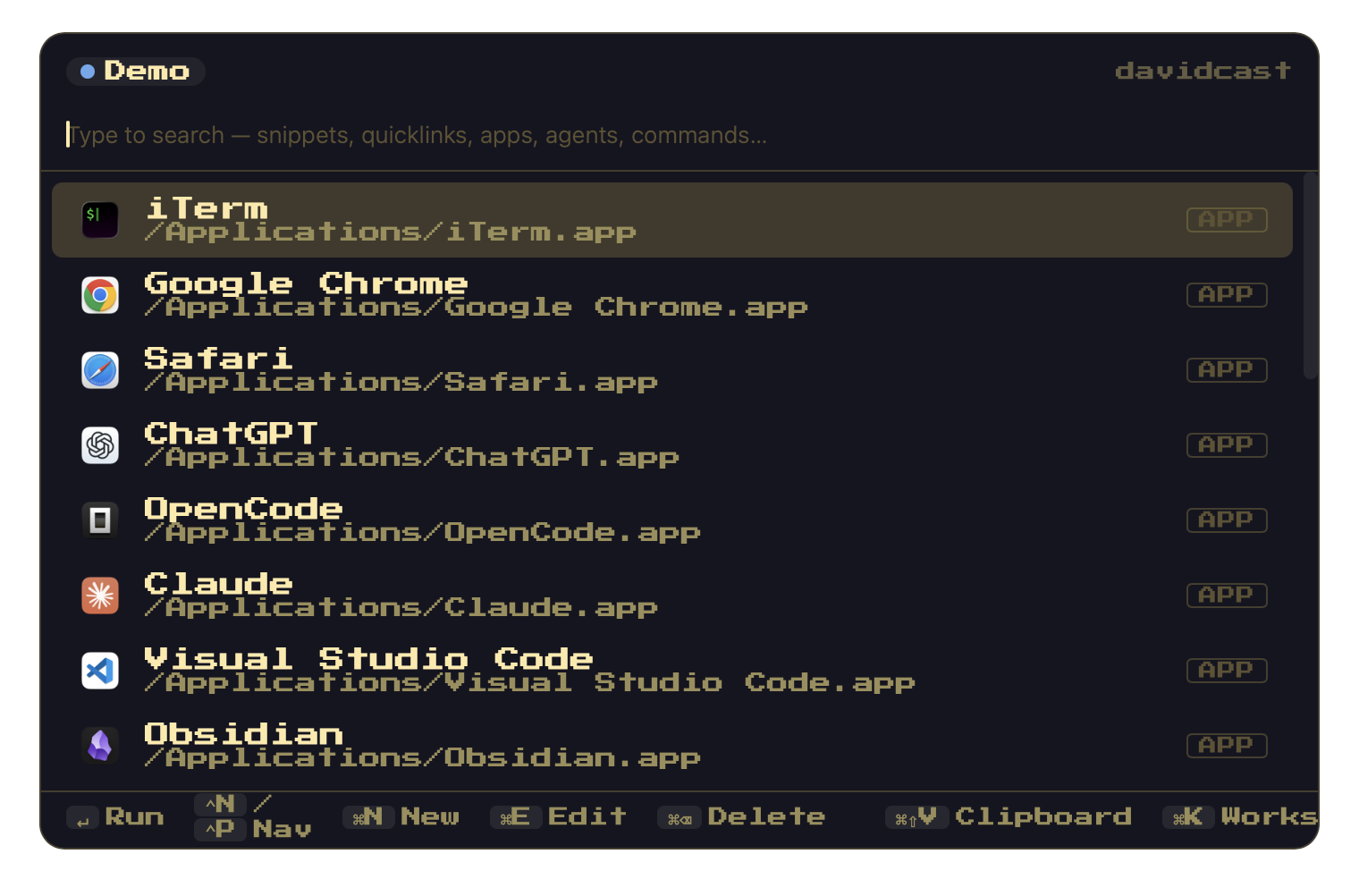Click the APP tag on Safari row
The height and width of the screenshot is (896, 1359).
[x=1227, y=370]
